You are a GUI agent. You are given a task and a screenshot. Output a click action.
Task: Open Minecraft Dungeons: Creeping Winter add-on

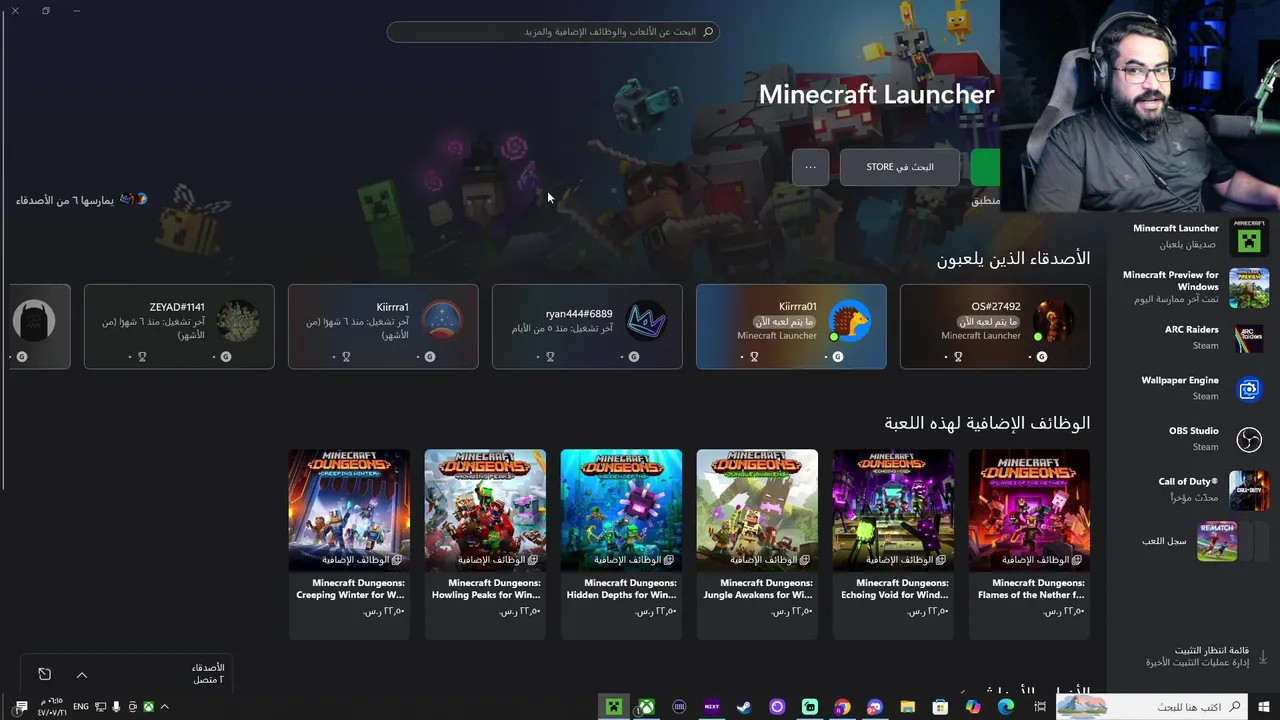[x=349, y=543]
